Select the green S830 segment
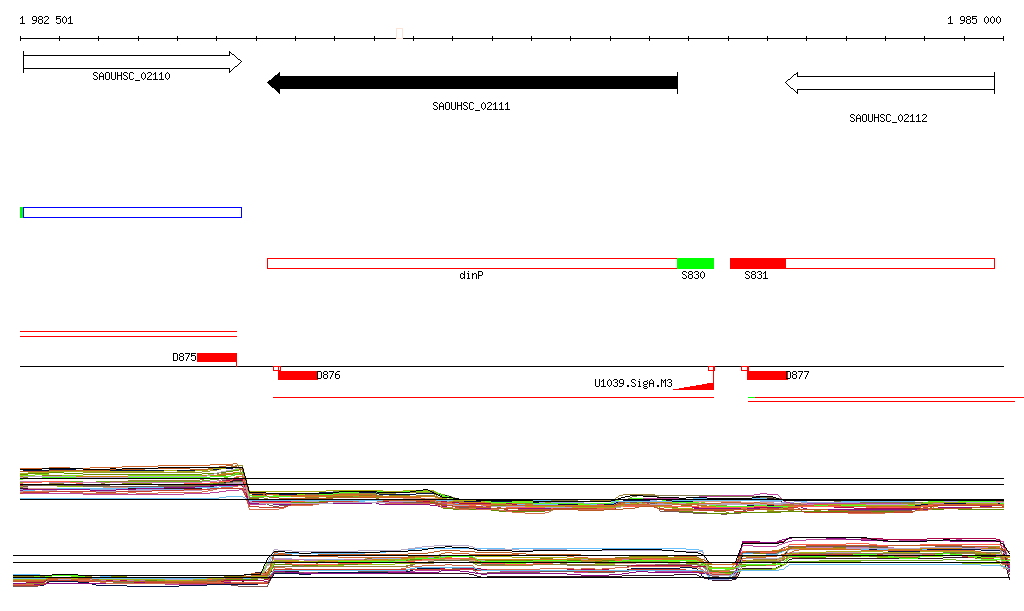The width and height of the screenshot is (1024, 611). pyautogui.click(x=696, y=264)
